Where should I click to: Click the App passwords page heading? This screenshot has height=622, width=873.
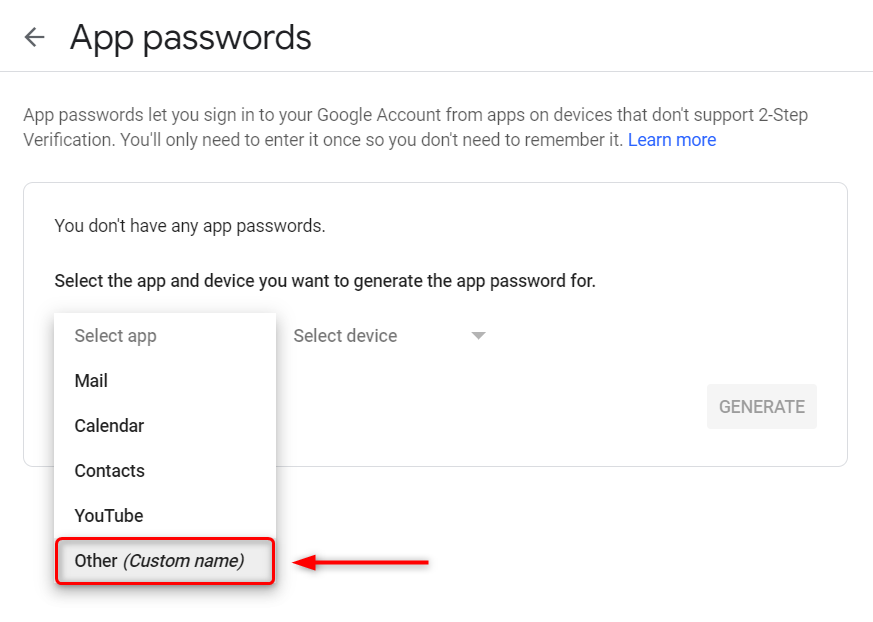(190, 38)
